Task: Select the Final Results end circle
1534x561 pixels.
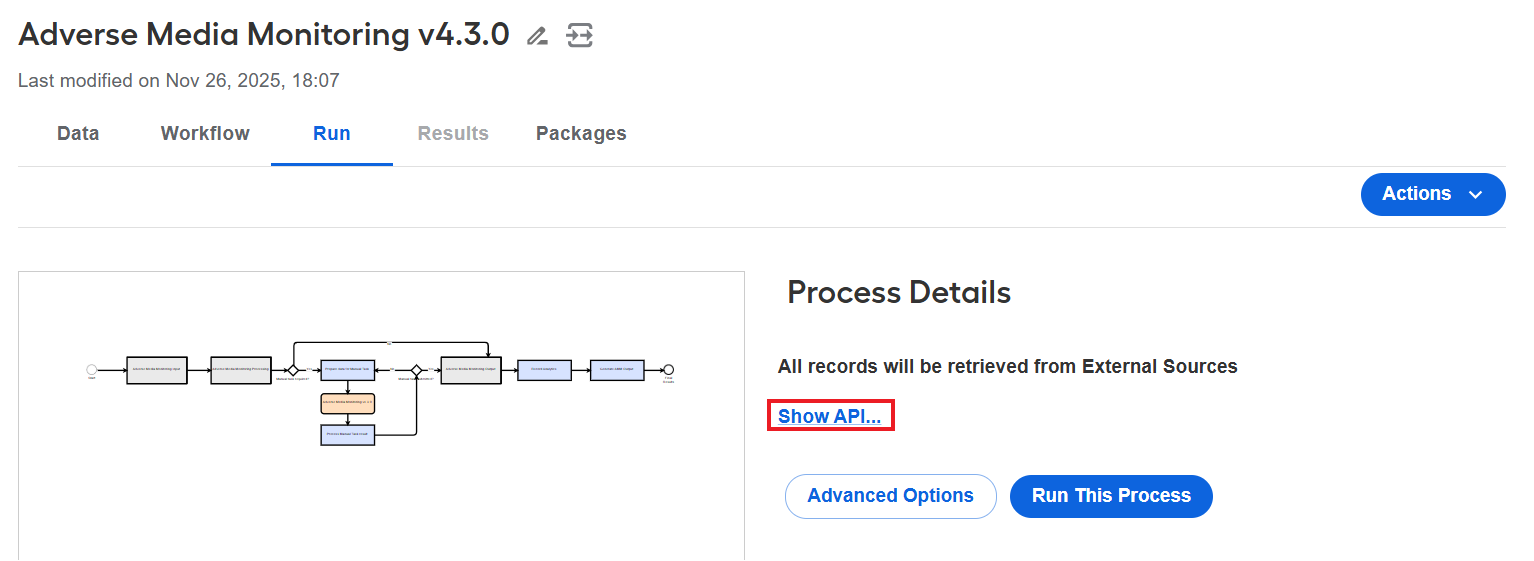Action: click(x=669, y=370)
